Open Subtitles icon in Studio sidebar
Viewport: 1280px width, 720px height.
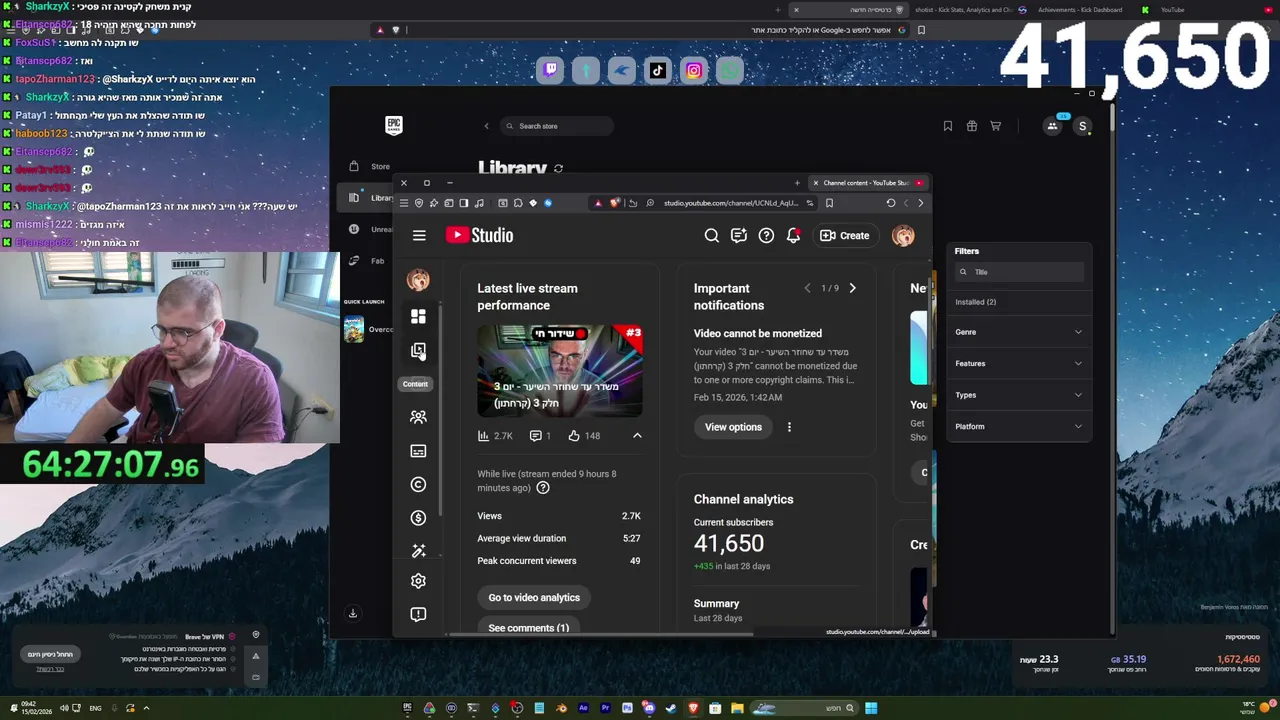pos(418,451)
